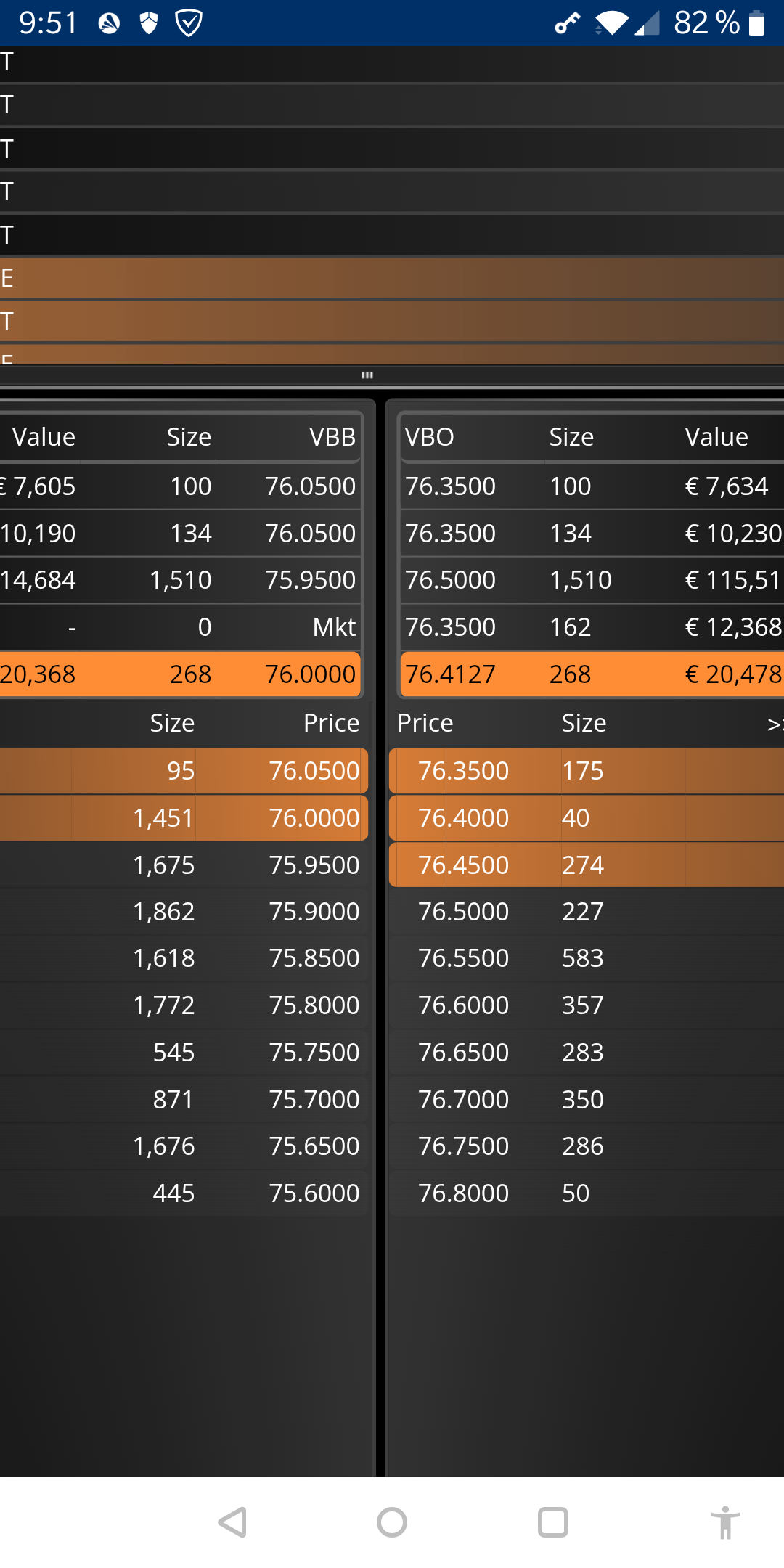Screen dimensions: 784x1568
Task: Select the VBB column header
Action: tap(332, 437)
